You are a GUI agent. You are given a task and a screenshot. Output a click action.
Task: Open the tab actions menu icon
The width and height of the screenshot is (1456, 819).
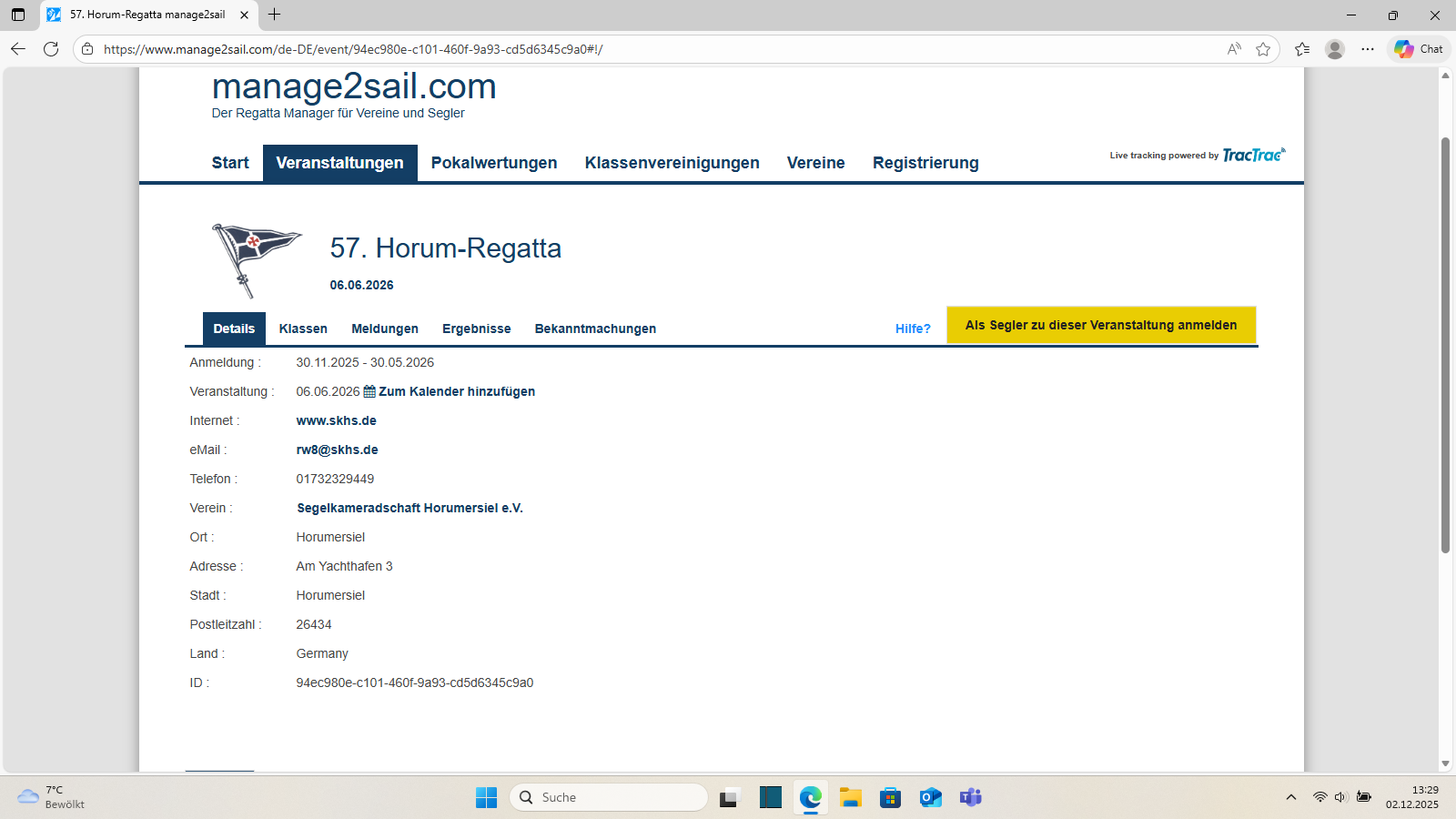pyautogui.click(x=18, y=15)
